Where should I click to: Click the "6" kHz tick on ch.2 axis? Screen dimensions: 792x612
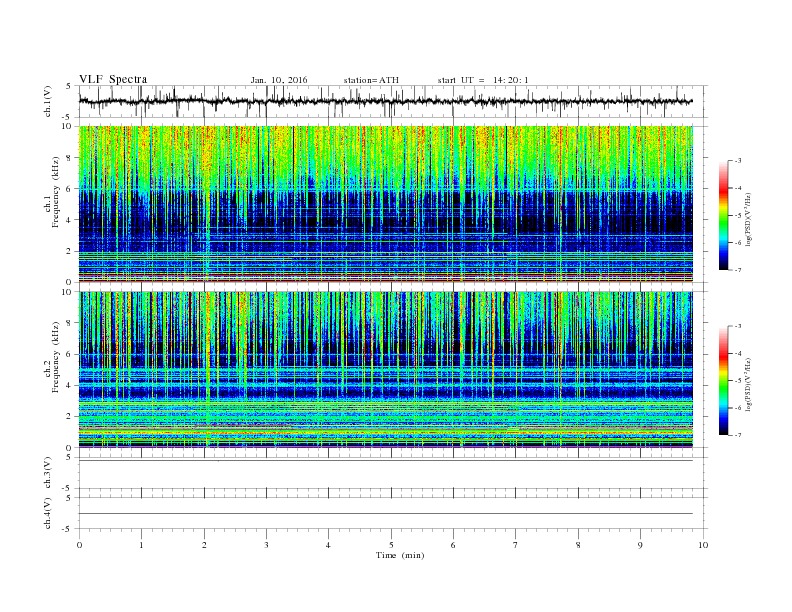(x=69, y=354)
